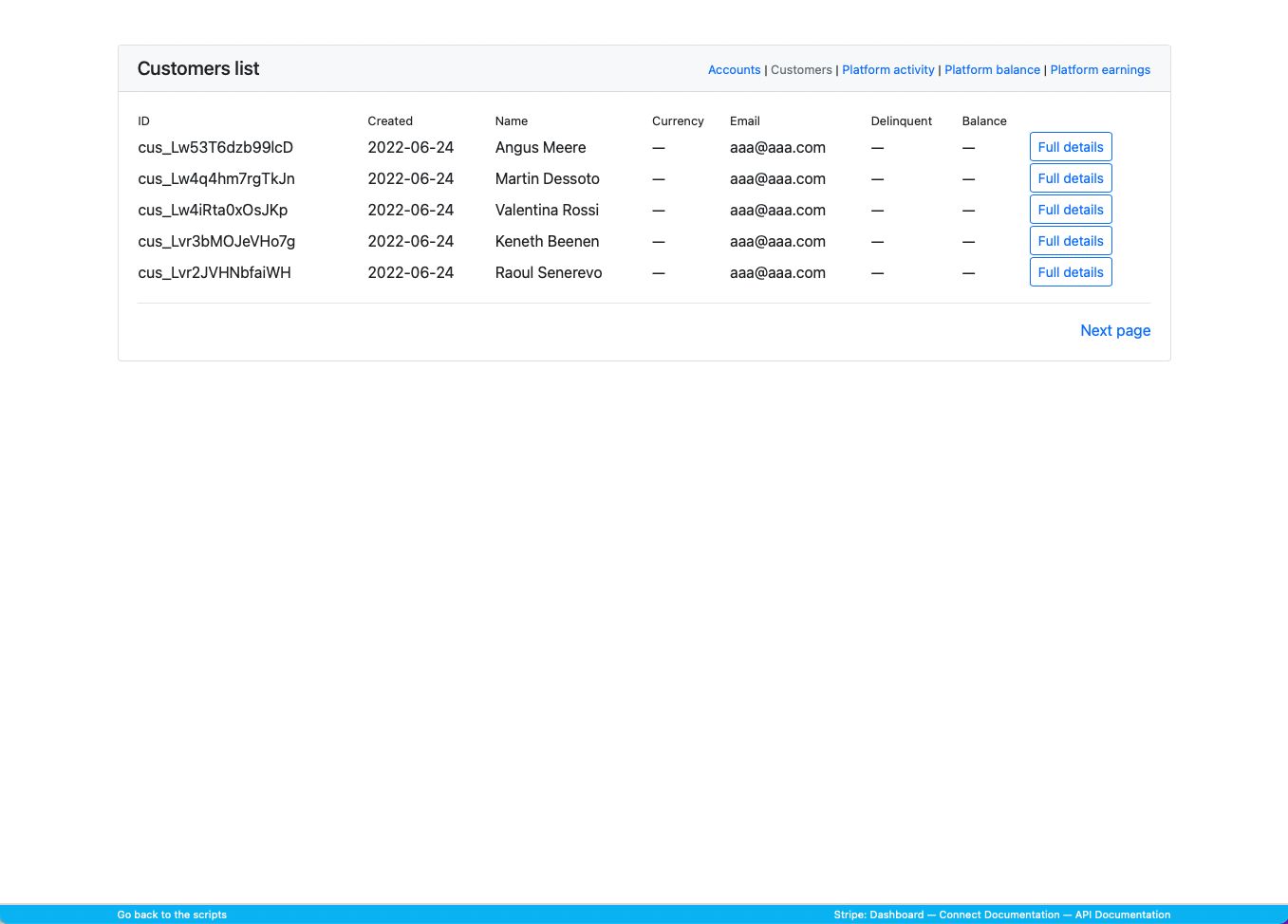Click customer ID cus_Lvr3bMOJeVHo7g

pos(216,241)
